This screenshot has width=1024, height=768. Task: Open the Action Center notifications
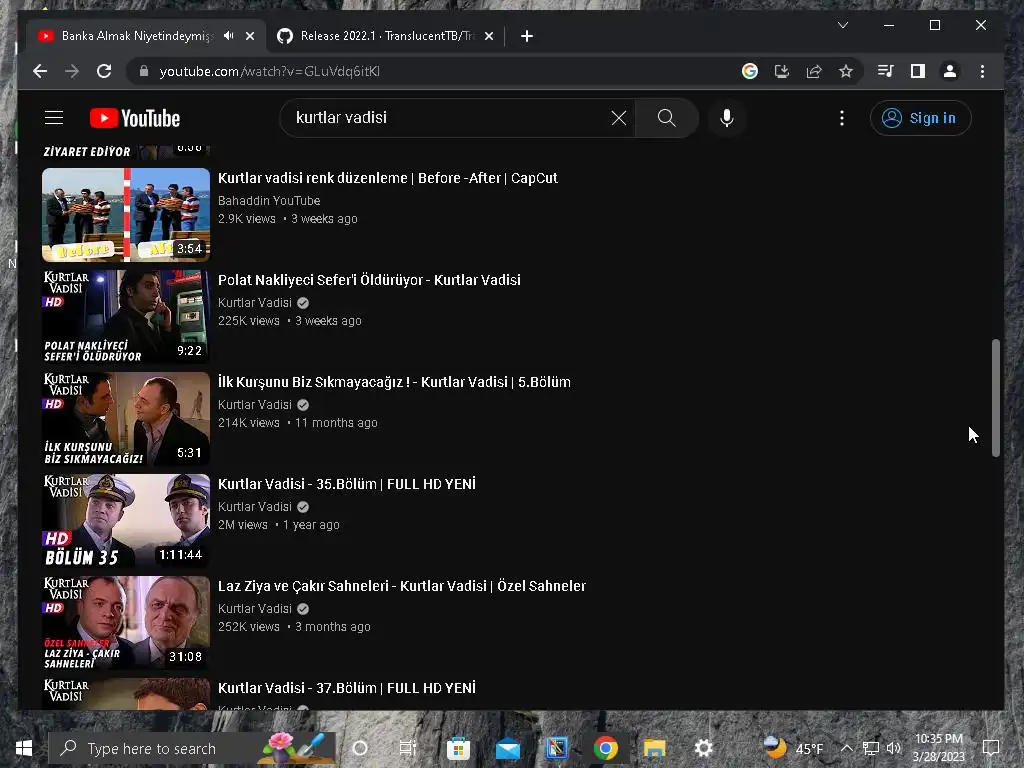[991, 748]
